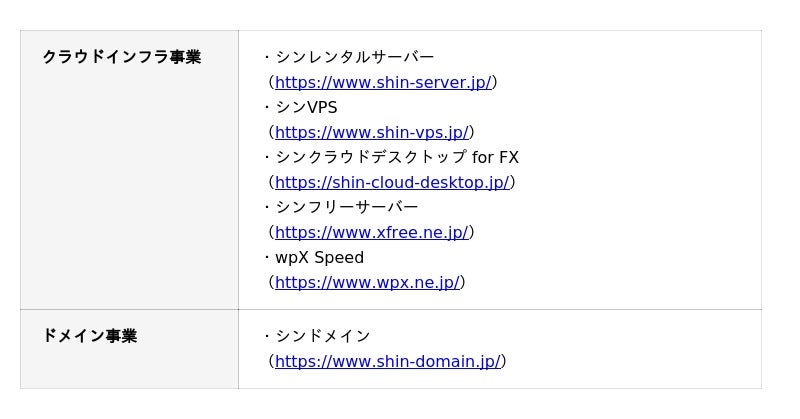
Task: Open the wpx.ne.jp link
Action: point(366,282)
